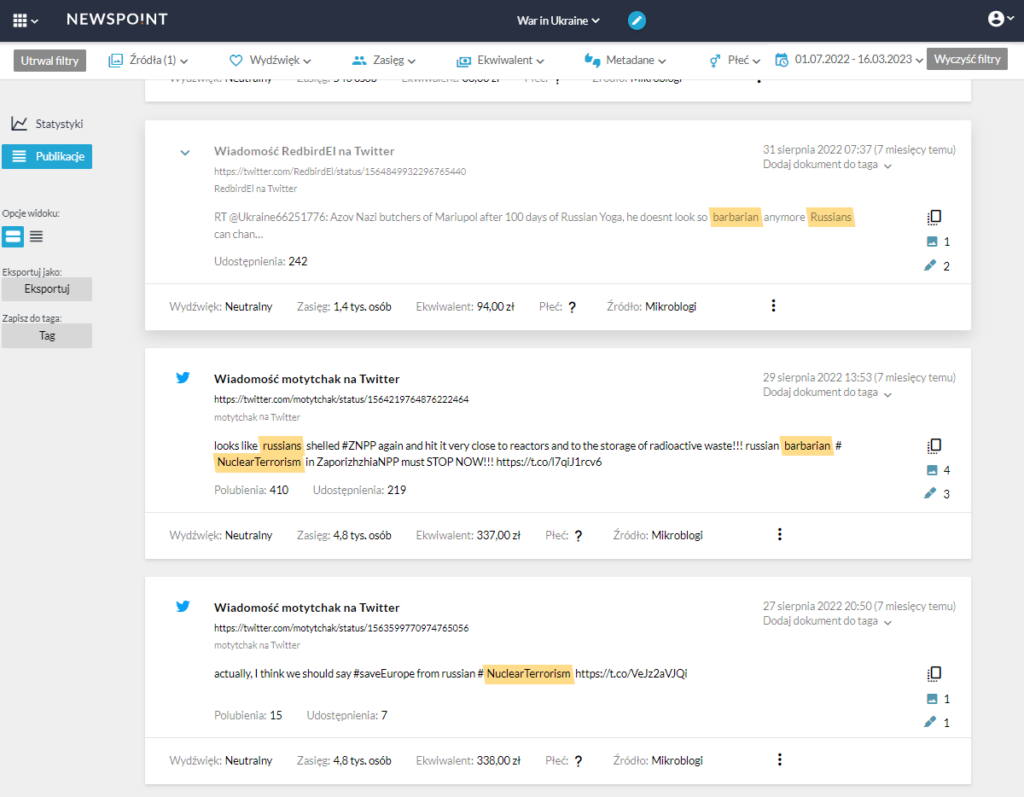
Task: Click highlighter pen icon on RedbirdEl post
Action: [x=930, y=265]
